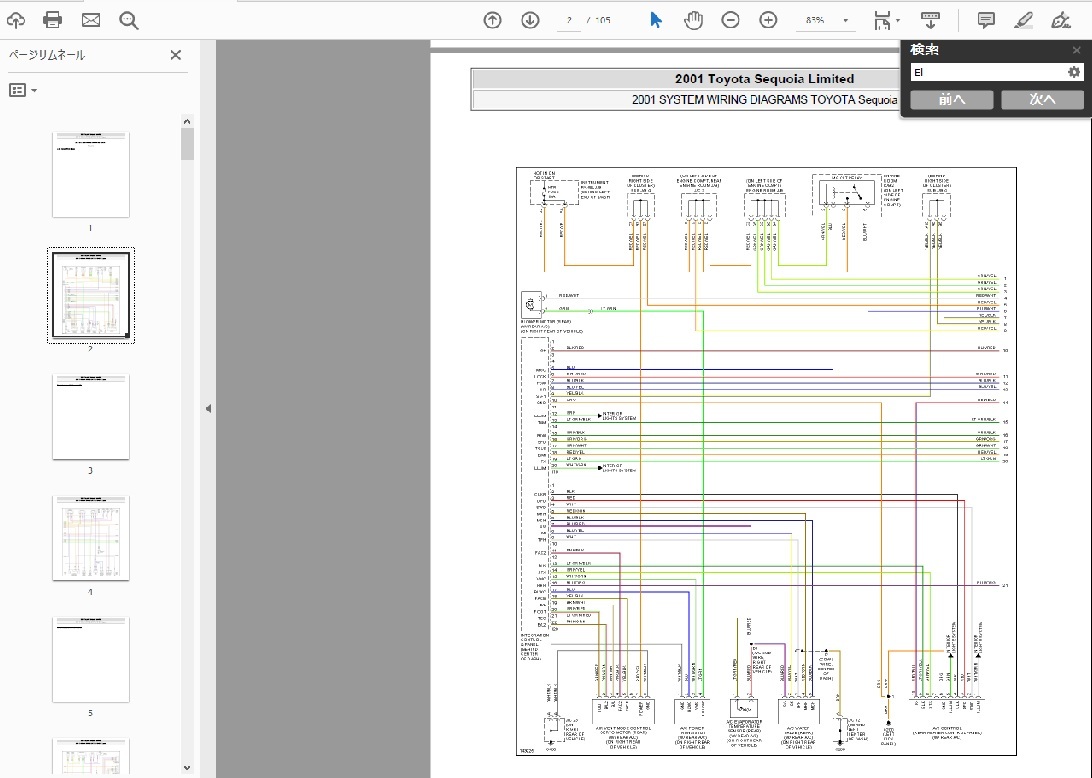Collapse the left panel with triangle
The height and width of the screenshot is (778, 1092).
208,409
